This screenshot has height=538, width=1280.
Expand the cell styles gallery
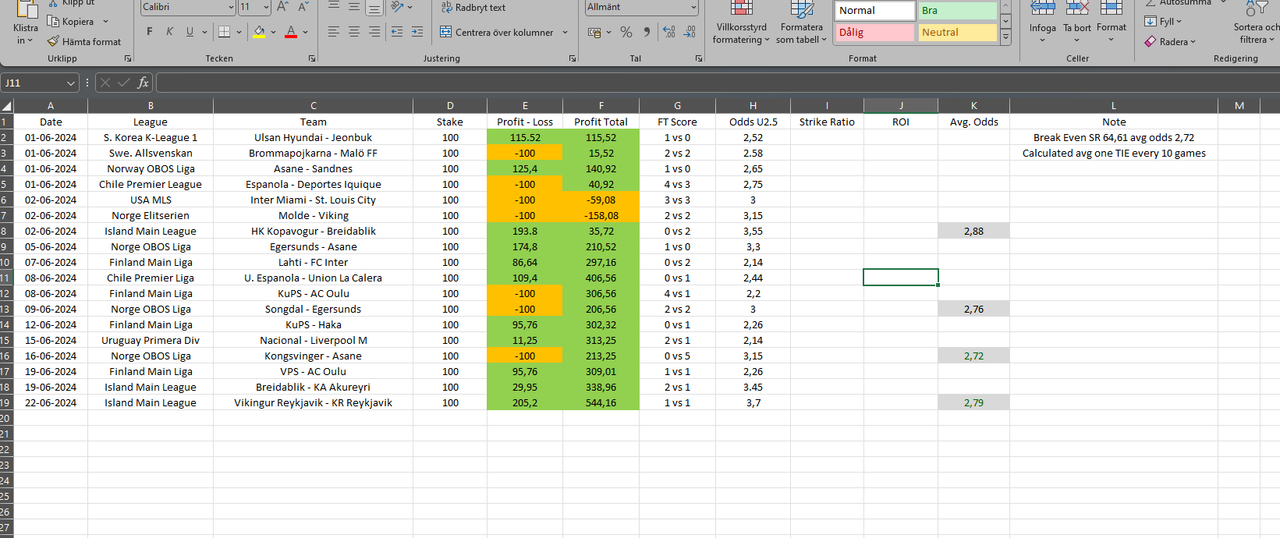pyautogui.click(x=1006, y=39)
